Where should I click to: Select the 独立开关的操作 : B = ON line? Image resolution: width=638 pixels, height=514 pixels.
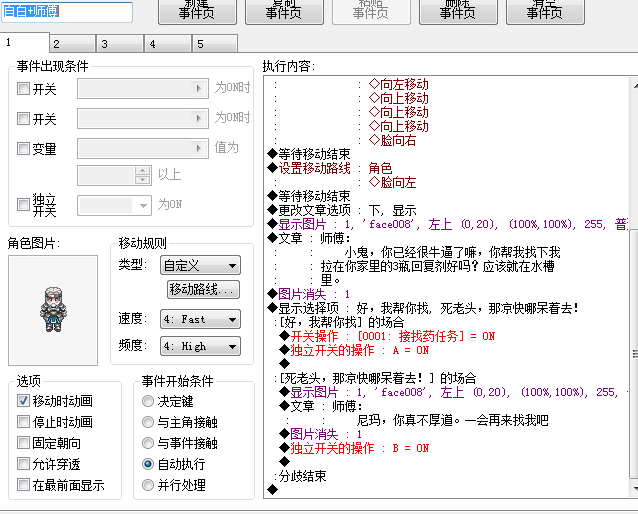pos(354,448)
